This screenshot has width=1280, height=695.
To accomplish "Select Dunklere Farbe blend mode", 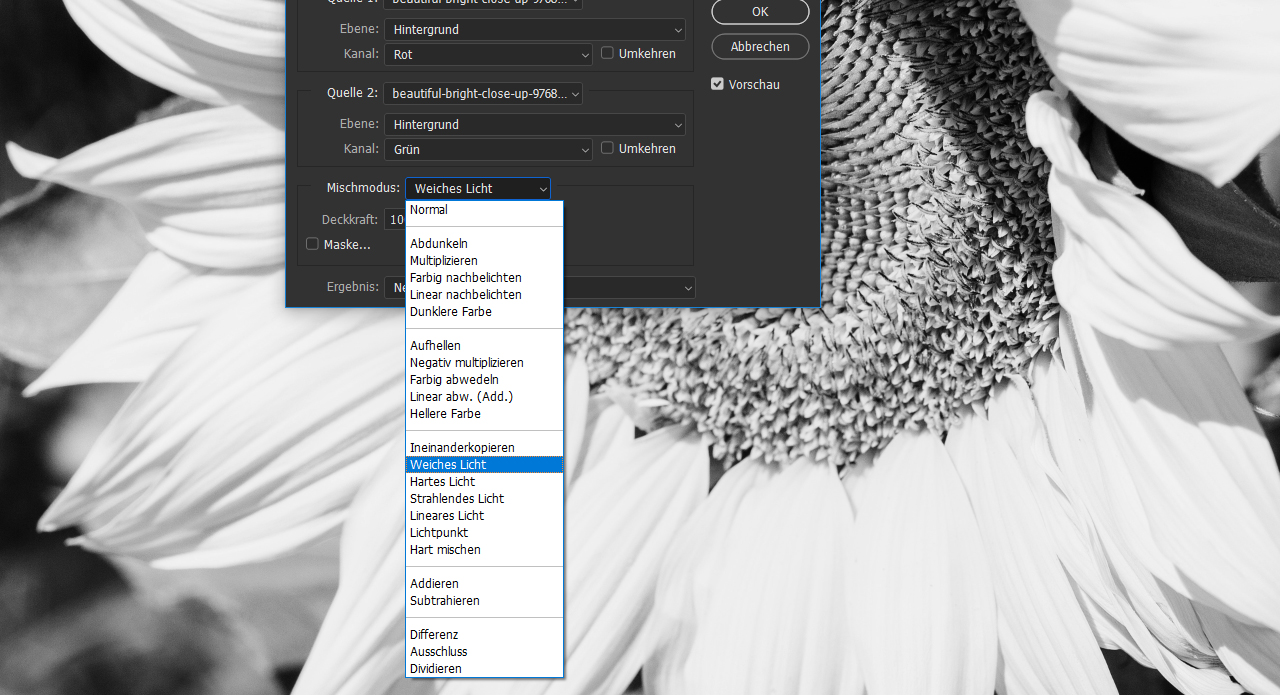I will point(484,312).
